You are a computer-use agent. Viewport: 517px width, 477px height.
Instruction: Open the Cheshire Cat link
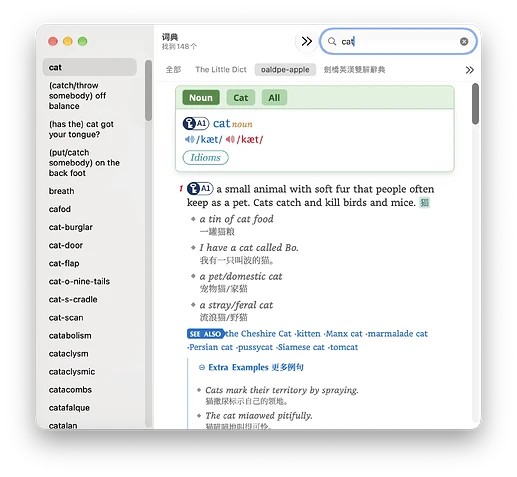tap(259, 334)
